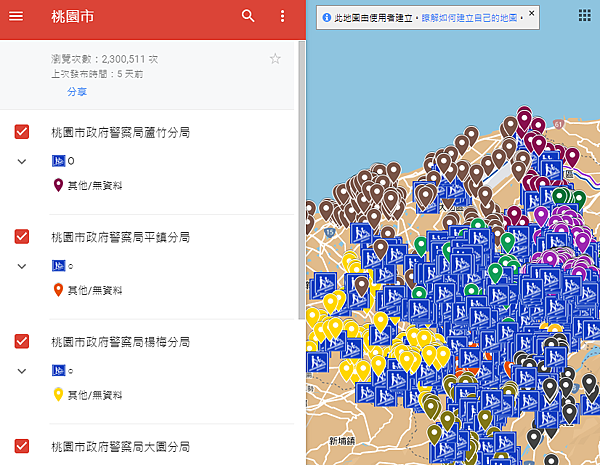Click the route 15 highway shield

click(330, 232)
